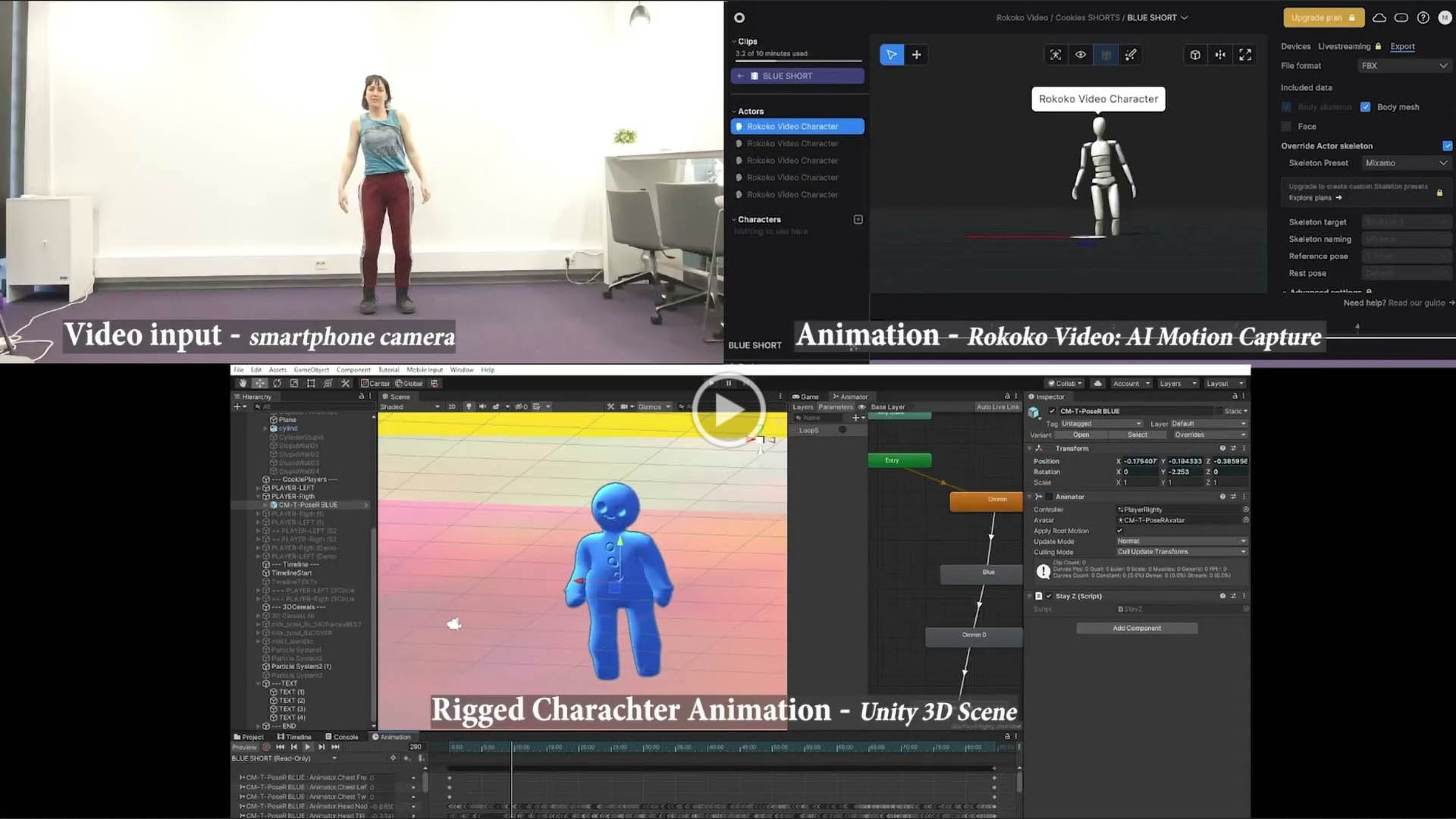The width and height of the screenshot is (1456, 819).
Task: Toggle the Face checkbox
Action: tap(1286, 127)
